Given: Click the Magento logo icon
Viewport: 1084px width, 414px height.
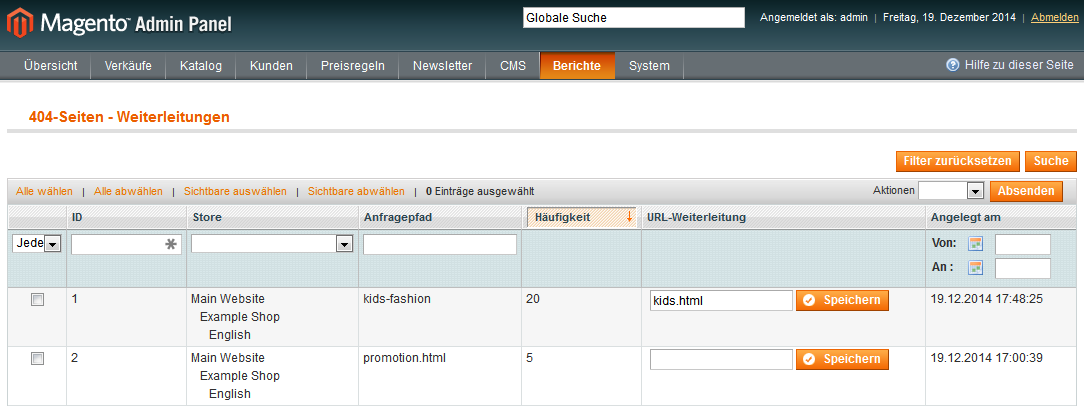Looking at the screenshot, I should (x=20, y=24).
